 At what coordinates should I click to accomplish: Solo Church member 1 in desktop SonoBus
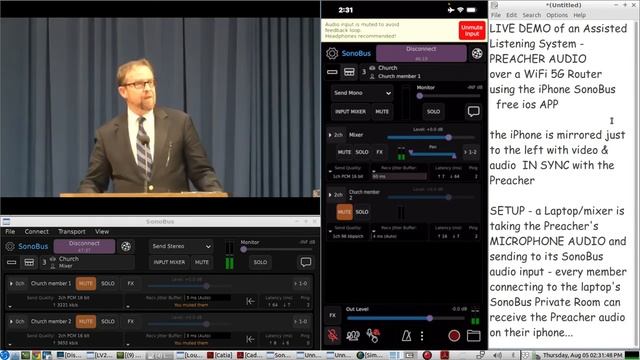108,283
